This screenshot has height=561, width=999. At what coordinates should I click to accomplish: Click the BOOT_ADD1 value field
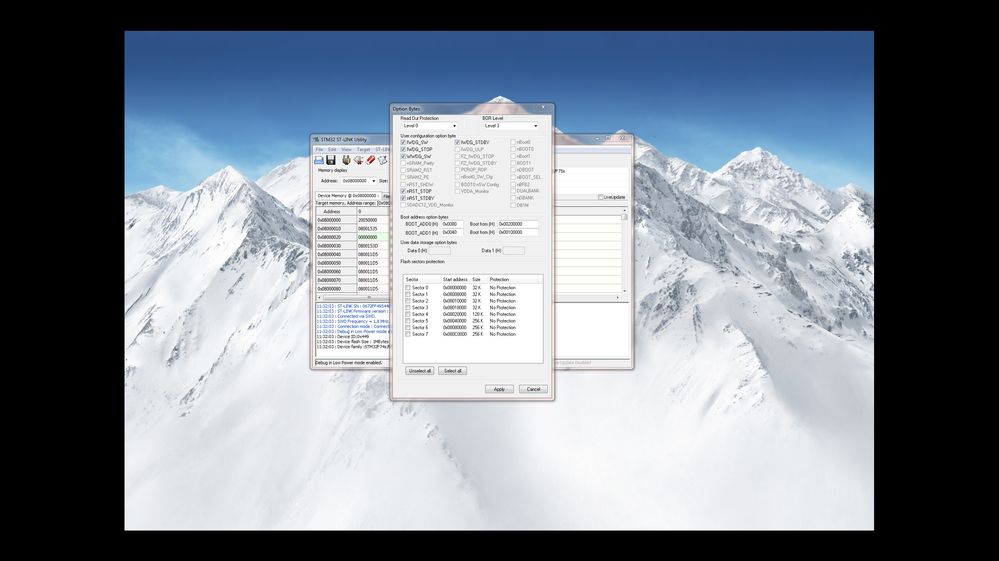pos(452,232)
